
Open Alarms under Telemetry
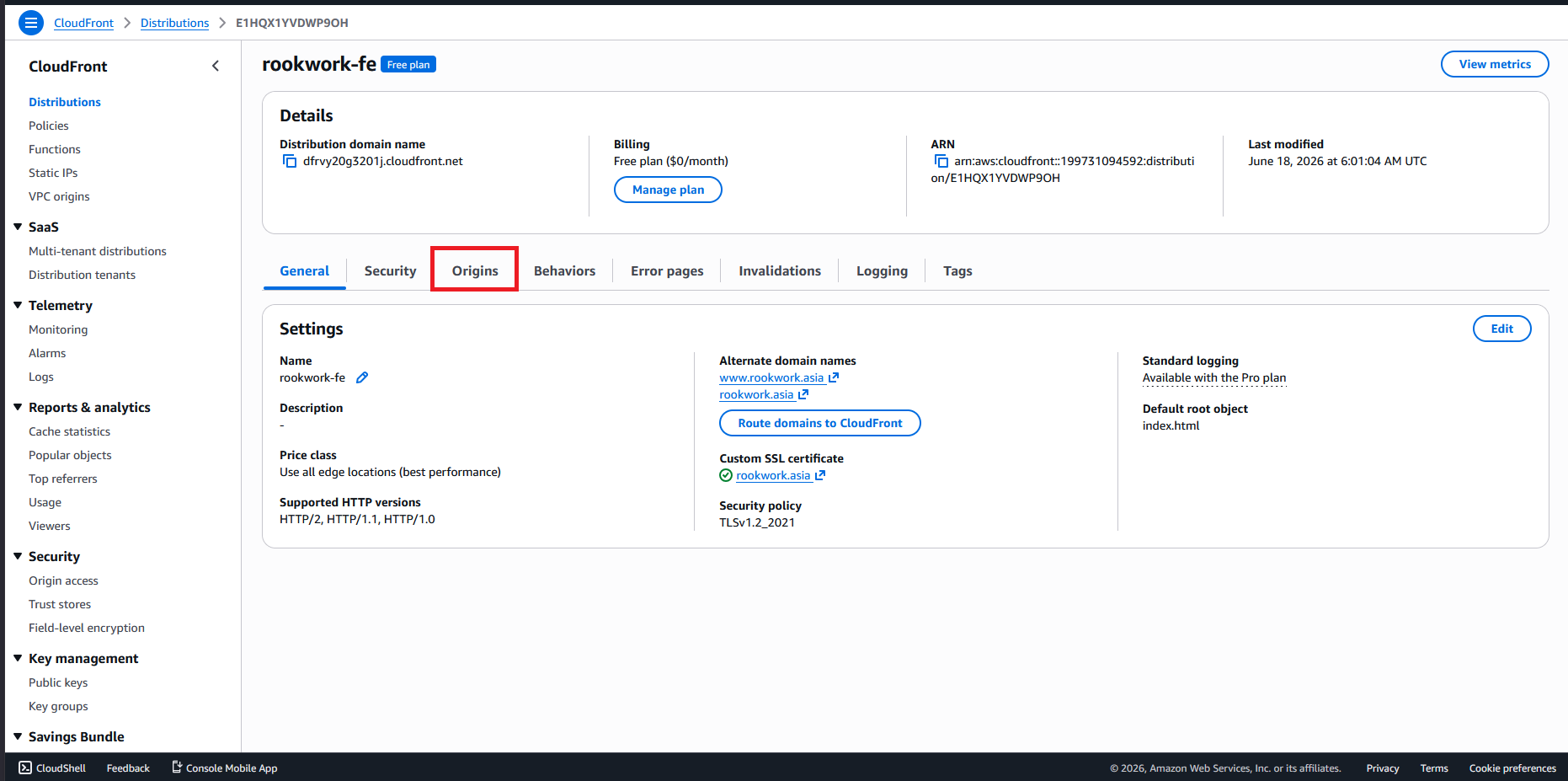[x=47, y=353]
